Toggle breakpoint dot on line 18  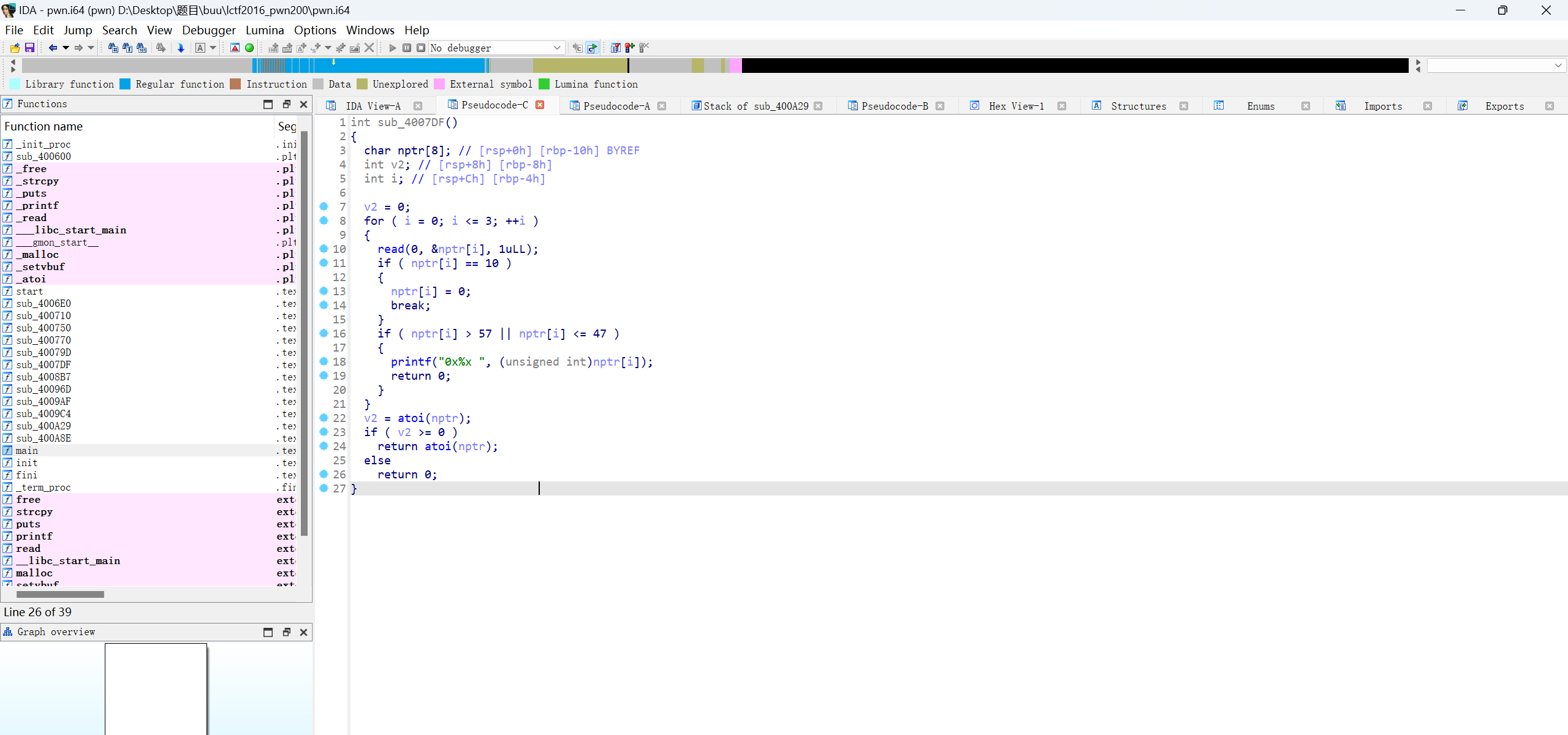324,361
